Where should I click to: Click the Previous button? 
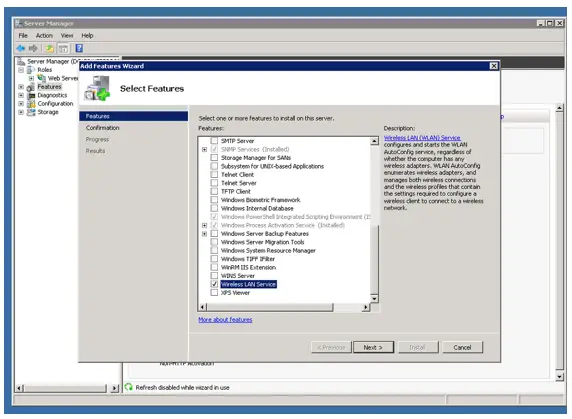point(331,347)
